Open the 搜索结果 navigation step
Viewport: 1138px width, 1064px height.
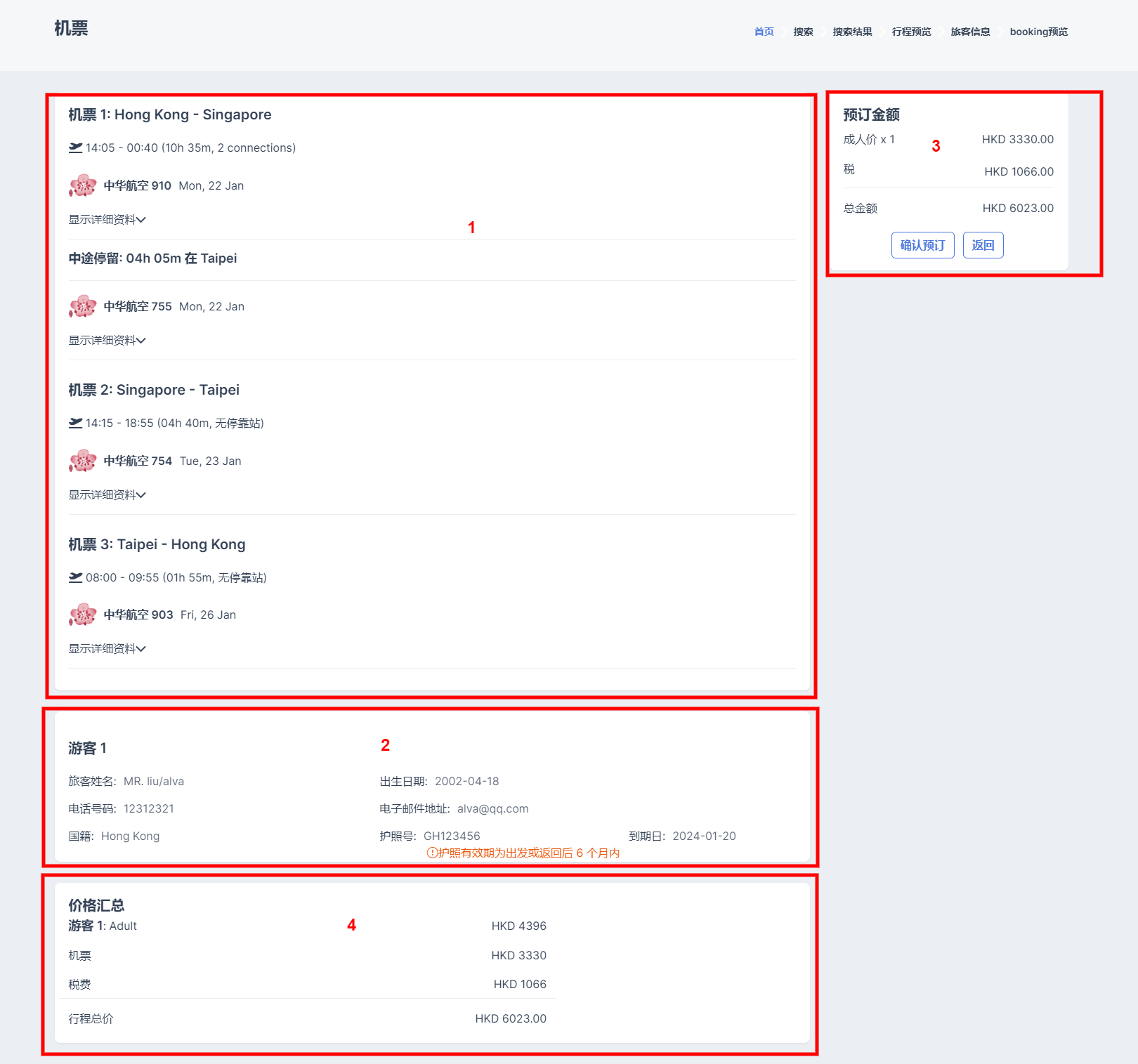pyautogui.click(x=852, y=32)
